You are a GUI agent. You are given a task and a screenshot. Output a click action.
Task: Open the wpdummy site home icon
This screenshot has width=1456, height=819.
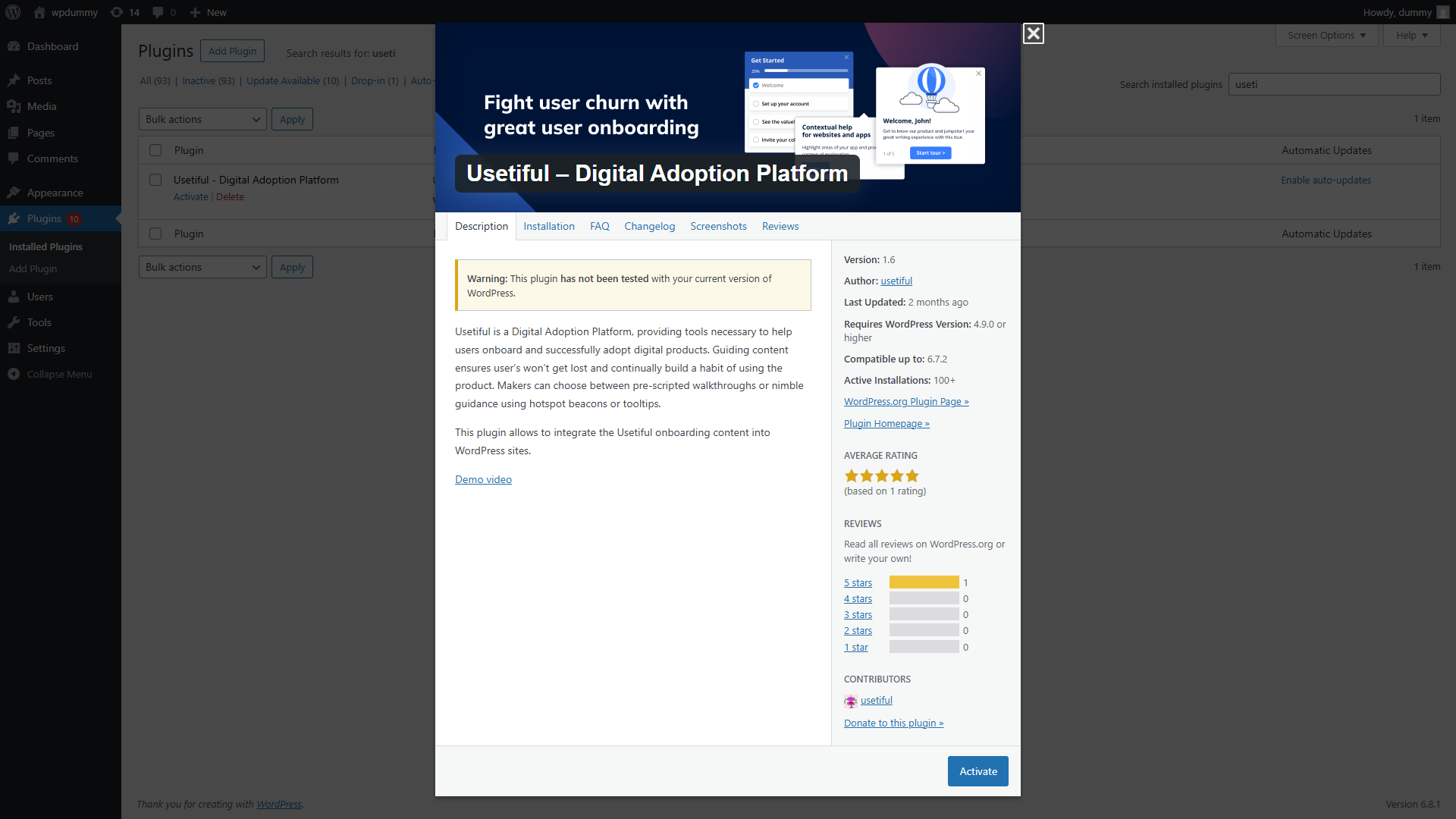point(39,12)
